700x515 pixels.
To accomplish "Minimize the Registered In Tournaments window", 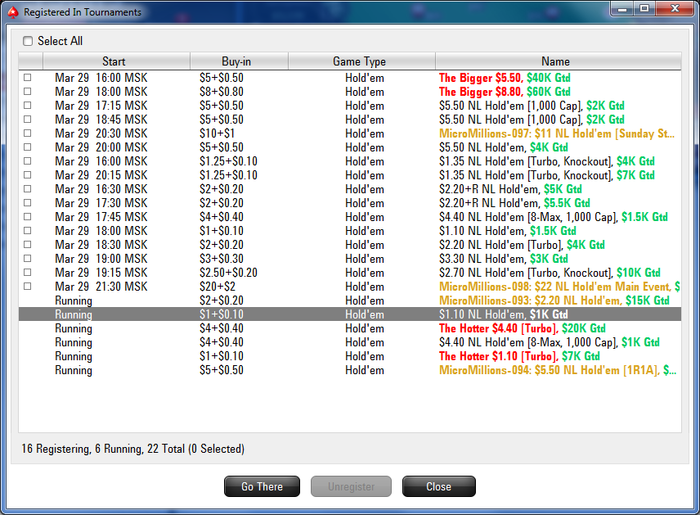I will 623,8.
